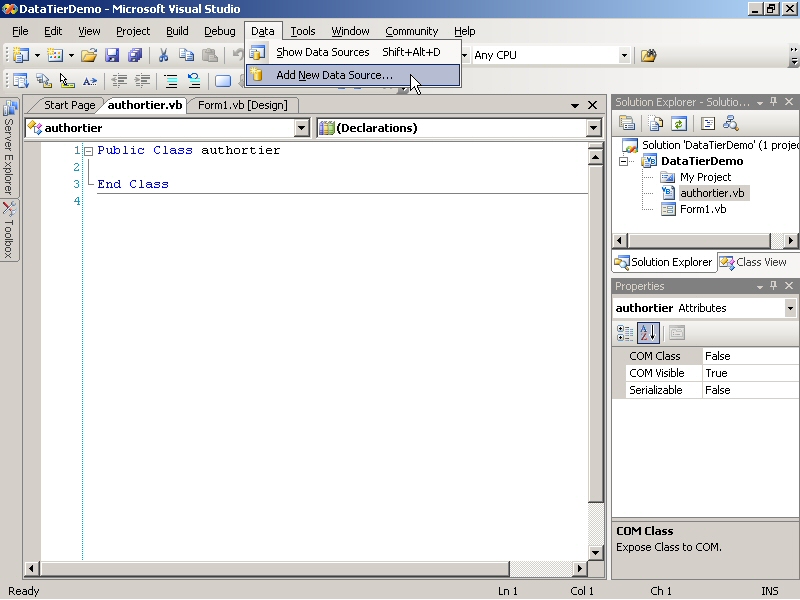Open the View Class Diagram icon
800x600 pixels.
730,122
